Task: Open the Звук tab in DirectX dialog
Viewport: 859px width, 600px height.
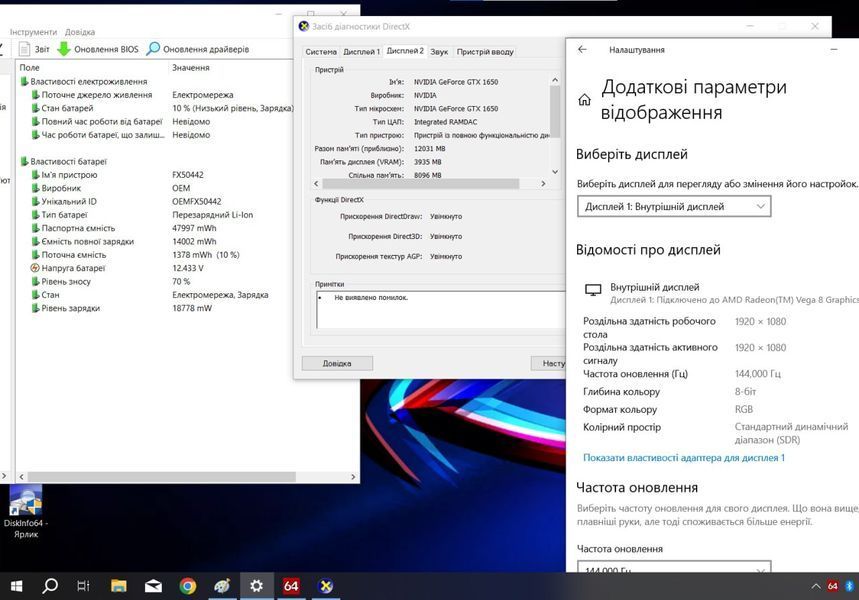Action: pos(439,52)
